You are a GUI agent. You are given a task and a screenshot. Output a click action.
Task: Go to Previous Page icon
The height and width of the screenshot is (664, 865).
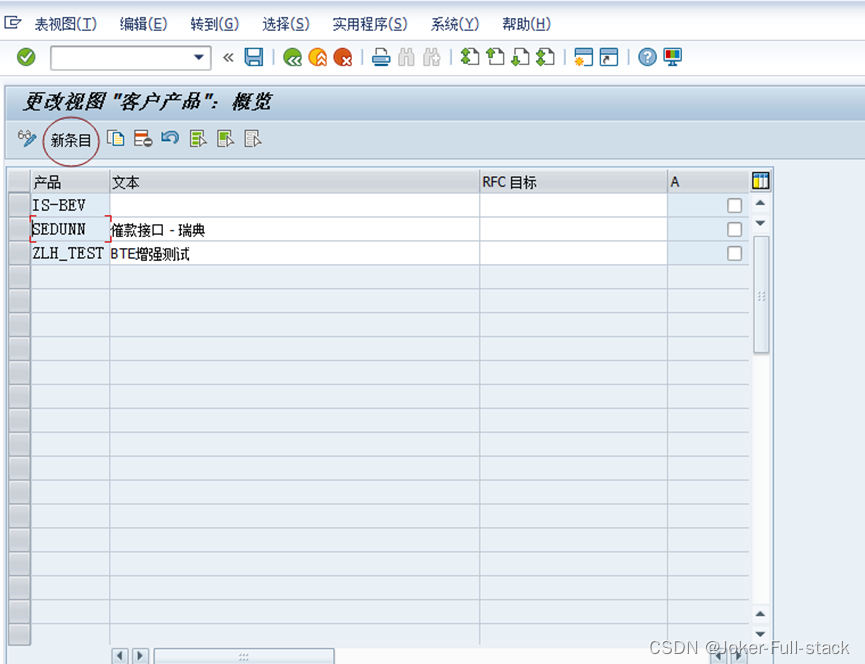[495, 57]
